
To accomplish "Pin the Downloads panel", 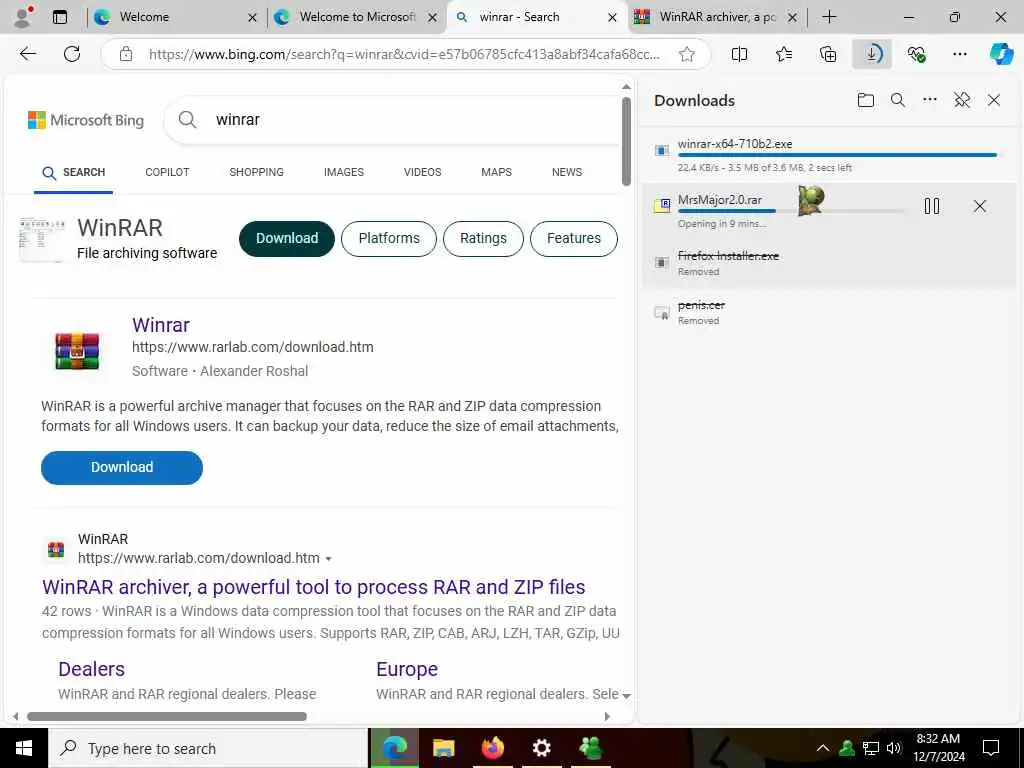I will point(962,100).
